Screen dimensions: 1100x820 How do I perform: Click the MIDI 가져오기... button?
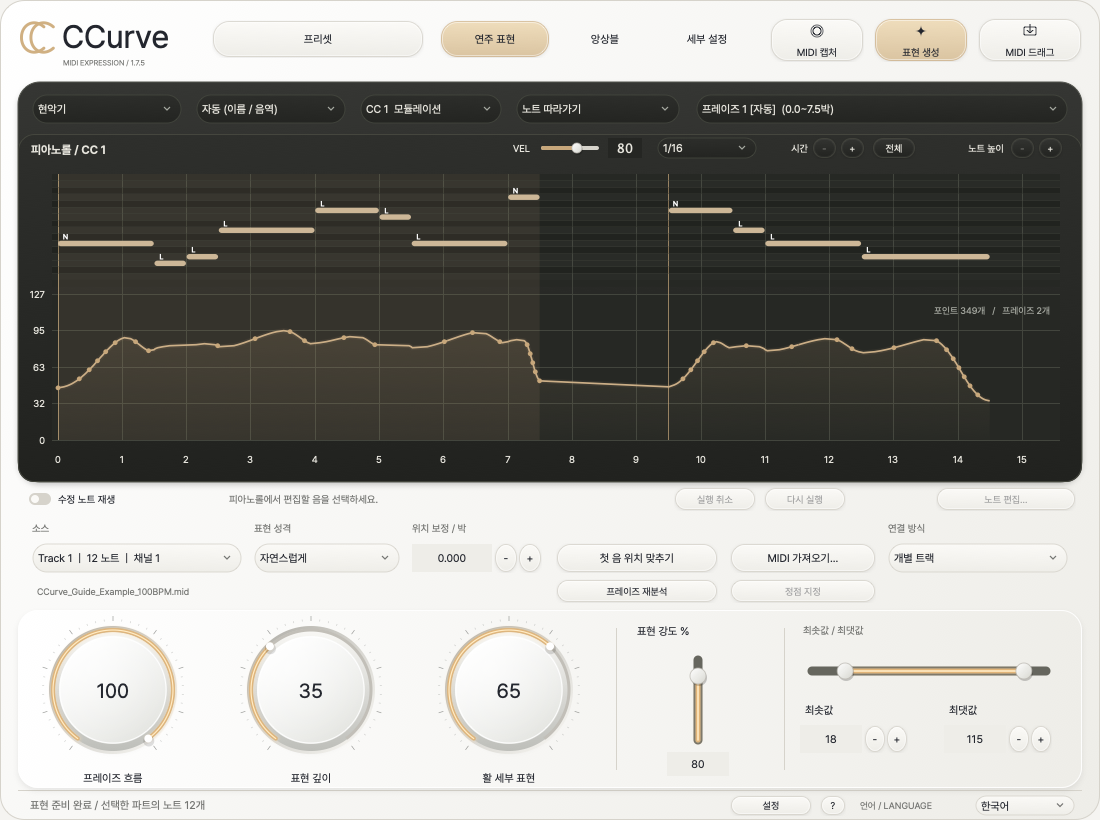coord(803,558)
